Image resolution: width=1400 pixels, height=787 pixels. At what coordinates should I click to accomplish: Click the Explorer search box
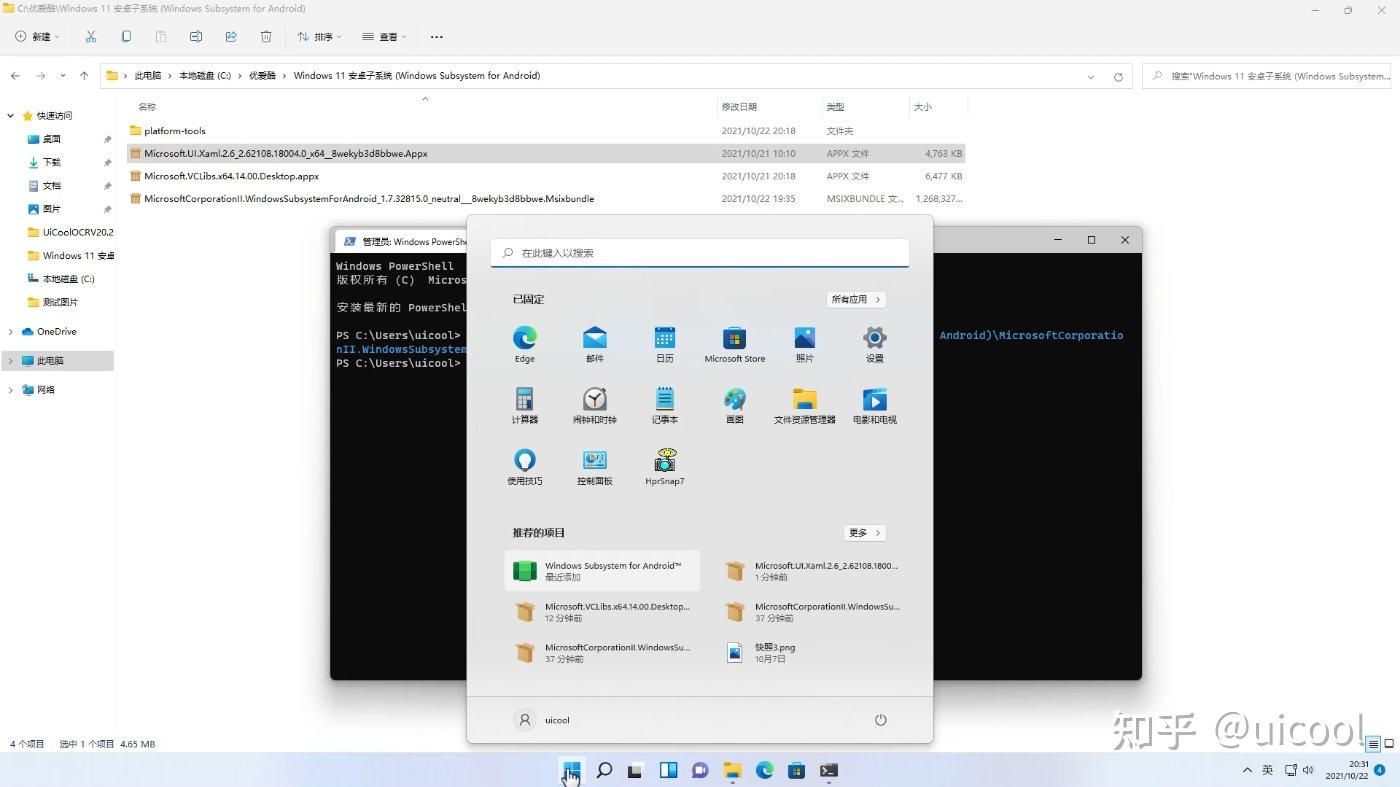point(1268,76)
